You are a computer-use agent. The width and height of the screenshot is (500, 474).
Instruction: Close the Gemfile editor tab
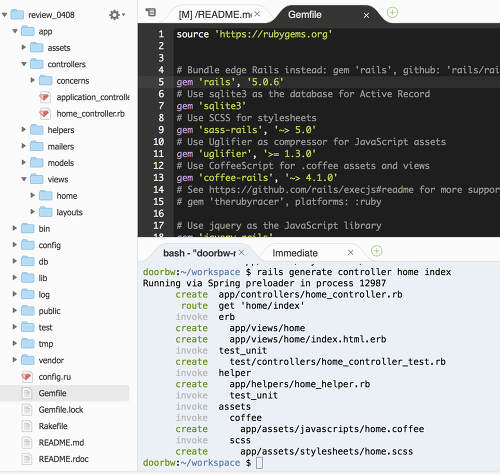(366, 15)
